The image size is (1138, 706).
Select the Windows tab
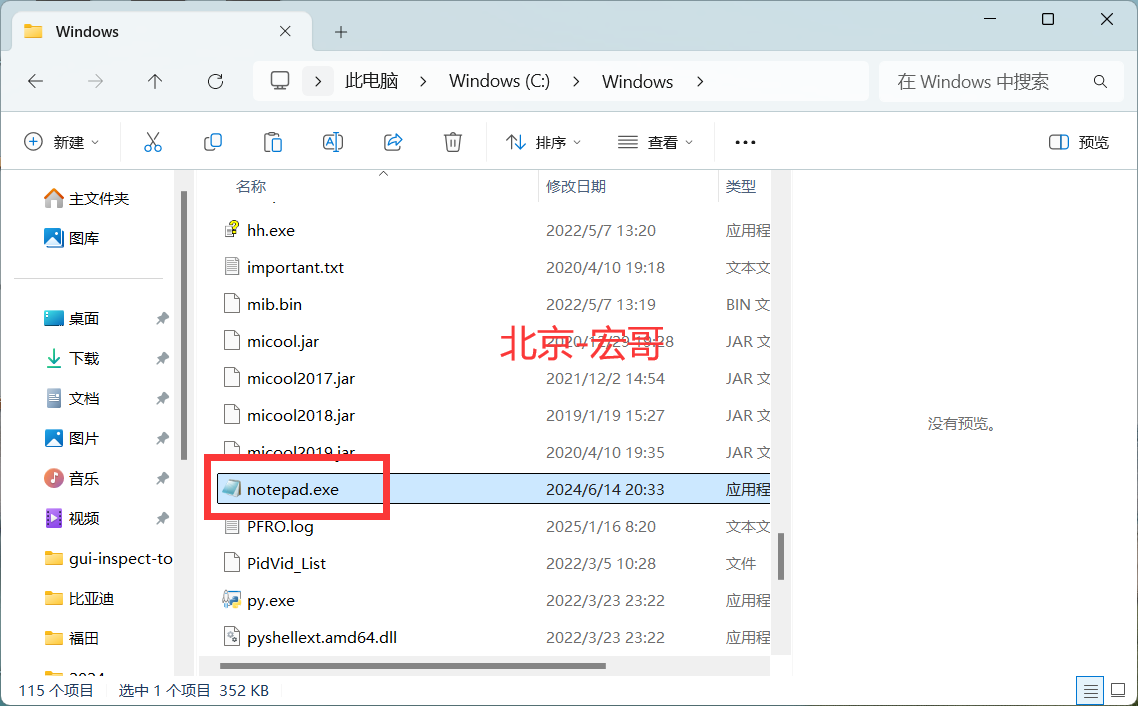161,31
